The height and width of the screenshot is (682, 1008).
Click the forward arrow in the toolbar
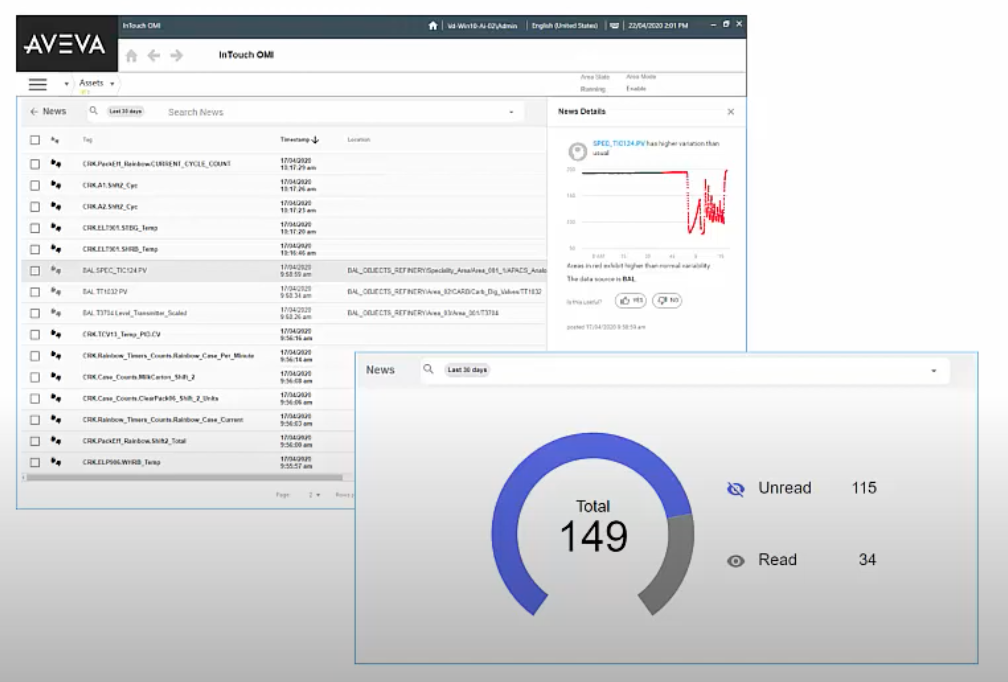(x=177, y=56)
